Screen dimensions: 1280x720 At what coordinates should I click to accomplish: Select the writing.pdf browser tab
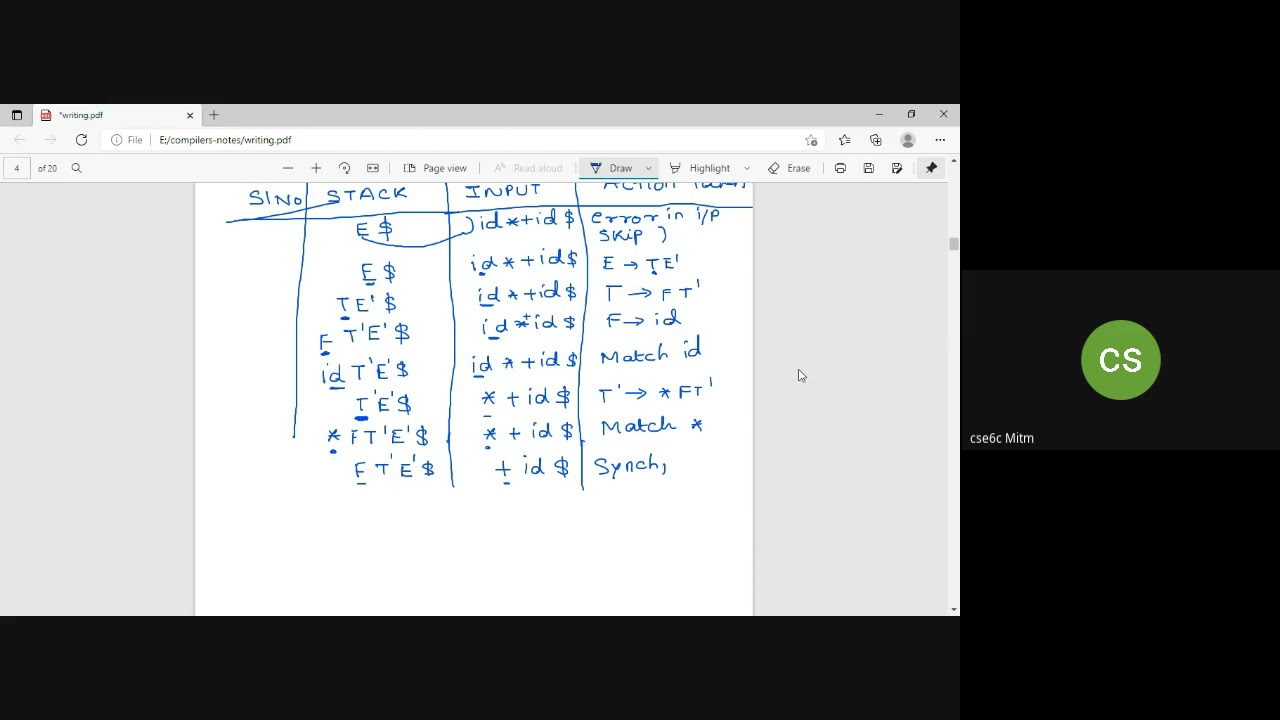(x=117, y=115)
